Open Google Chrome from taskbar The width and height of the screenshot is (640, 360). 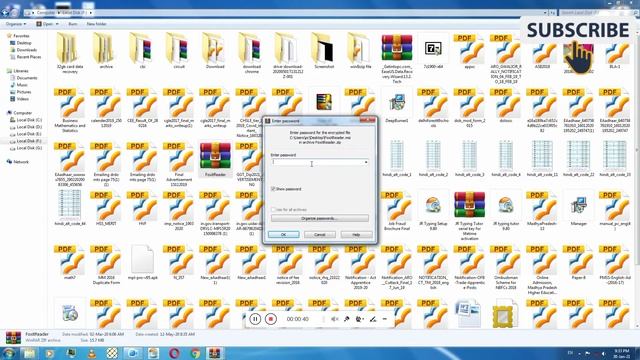click(x=196, y=353)
